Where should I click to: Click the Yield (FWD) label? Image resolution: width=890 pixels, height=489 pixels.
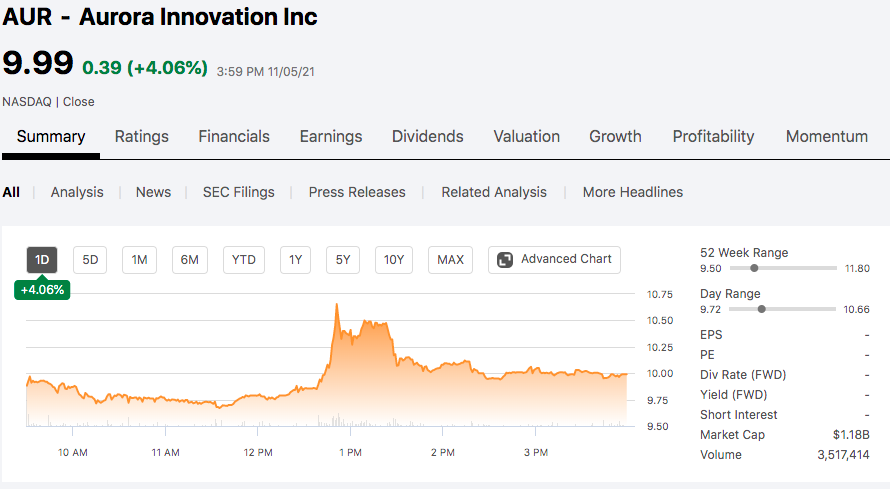click(x=733, y=395)
